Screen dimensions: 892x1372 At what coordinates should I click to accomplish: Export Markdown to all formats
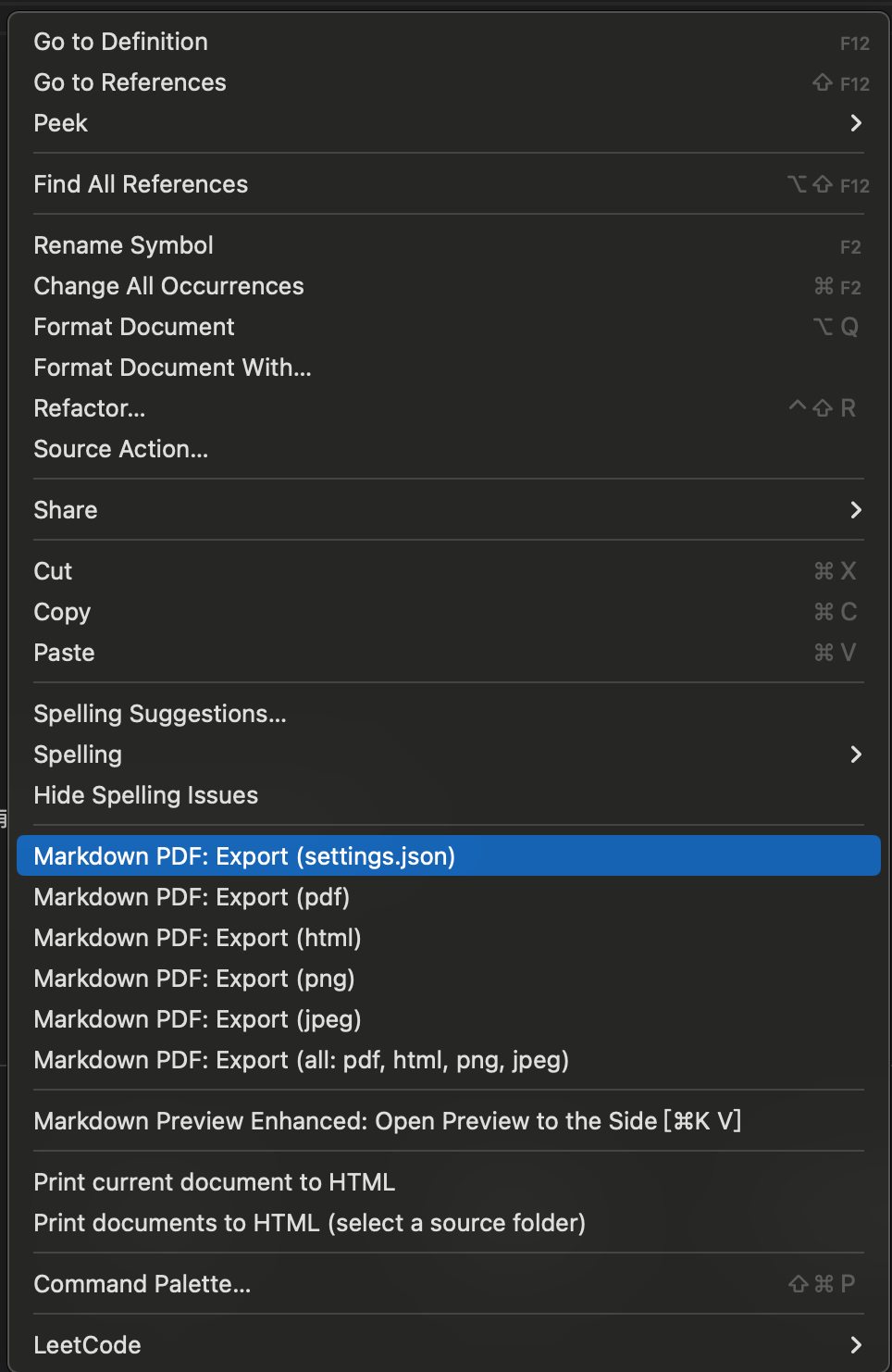pyautogui.click(x=301, y=1060)
